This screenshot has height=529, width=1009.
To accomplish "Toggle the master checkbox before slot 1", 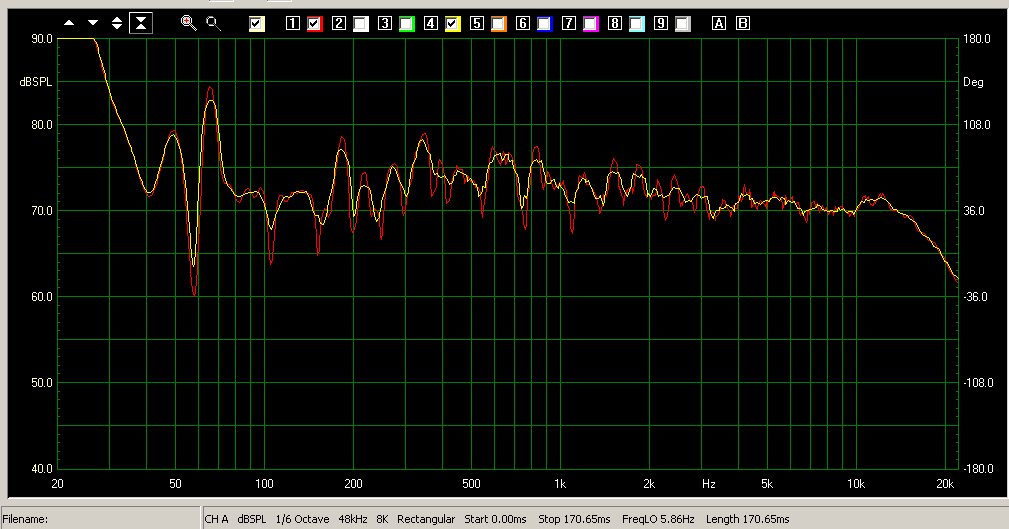I will 257,23.
